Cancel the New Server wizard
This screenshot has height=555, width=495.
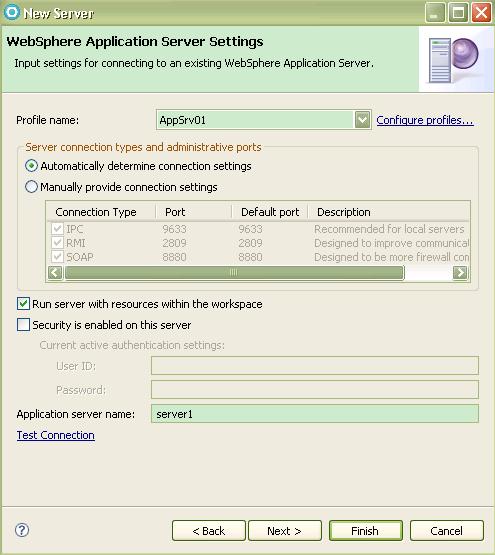point(446,531)
